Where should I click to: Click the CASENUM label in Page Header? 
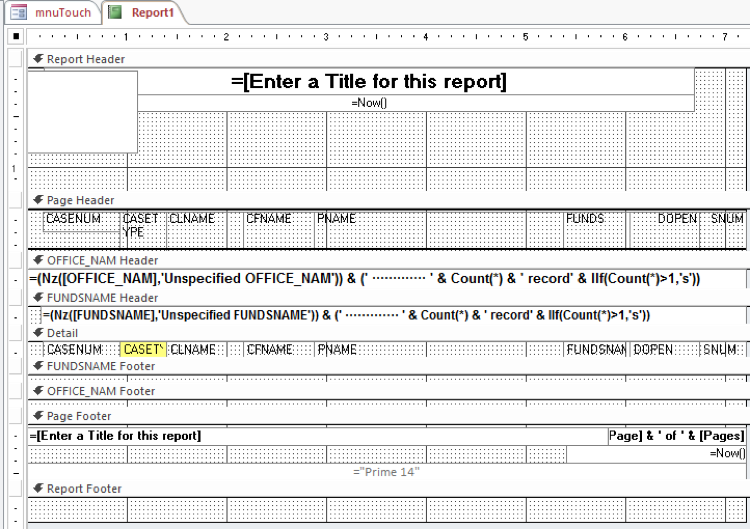73,218
